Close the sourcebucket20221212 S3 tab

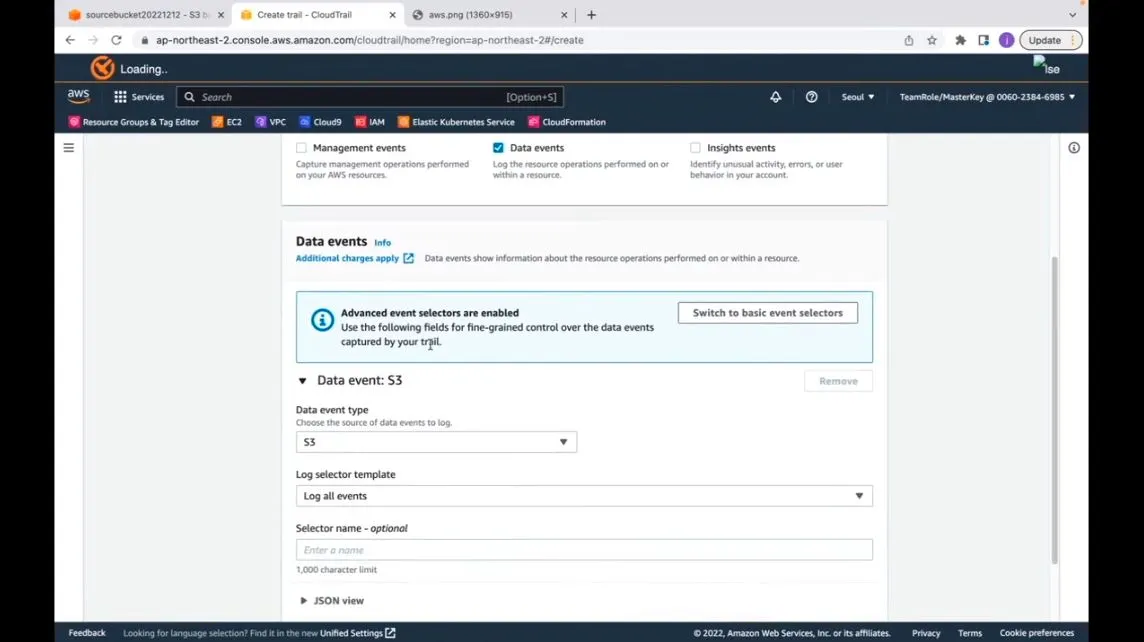pos(221,15)
